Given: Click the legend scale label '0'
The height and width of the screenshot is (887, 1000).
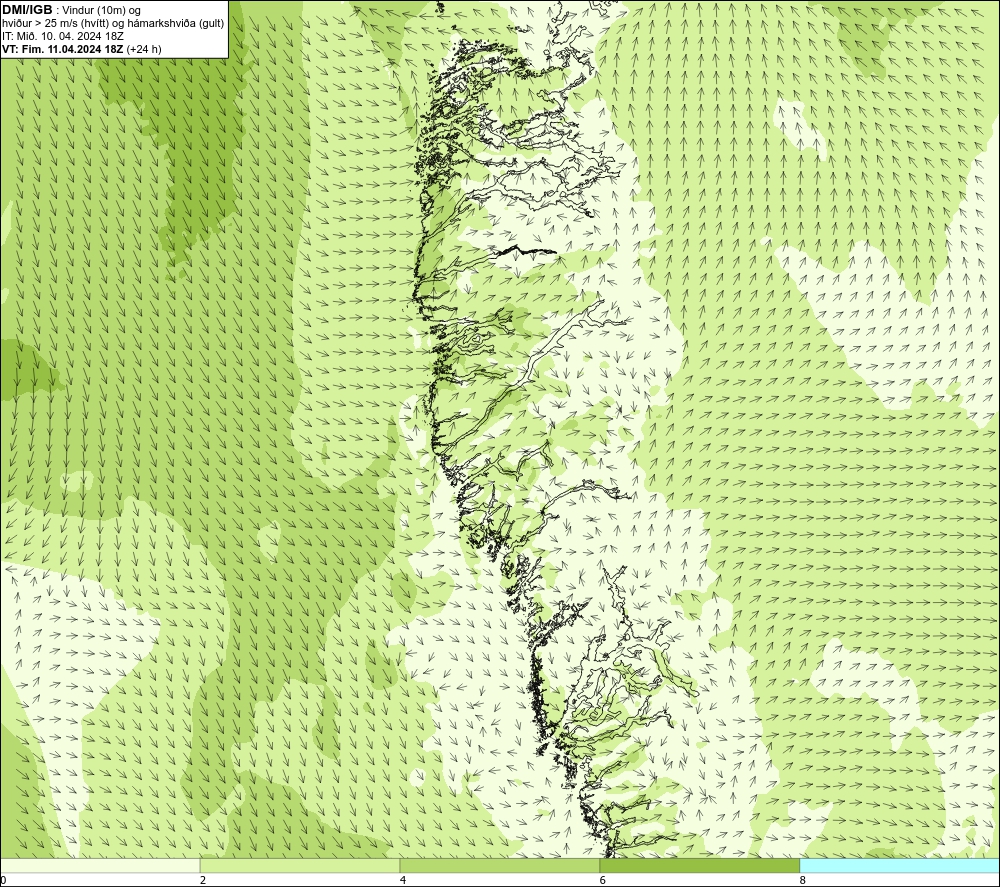Looking at the screenshot, I should click(3, 881).
